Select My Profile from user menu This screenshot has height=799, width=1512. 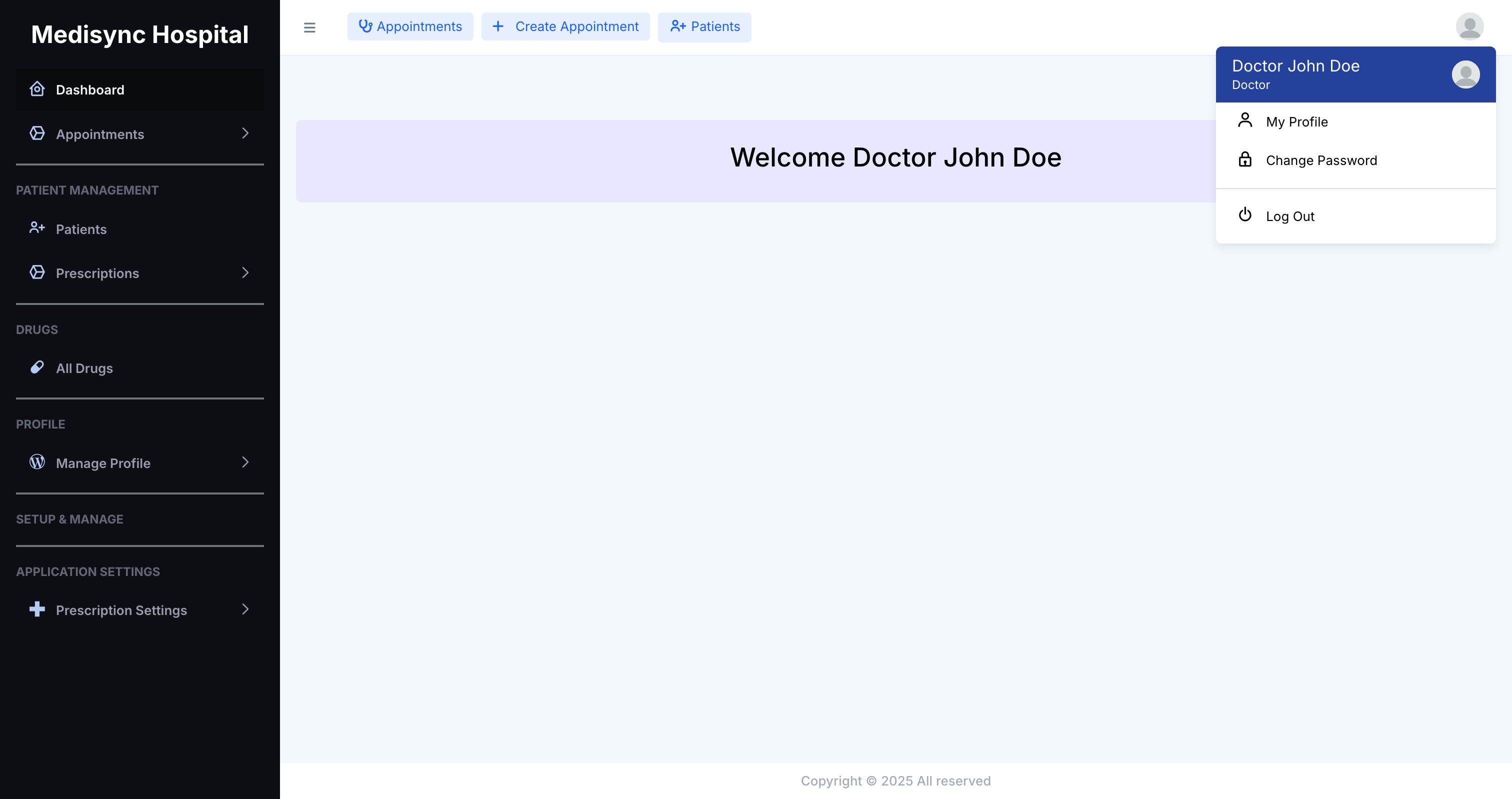click(1296, 122)
